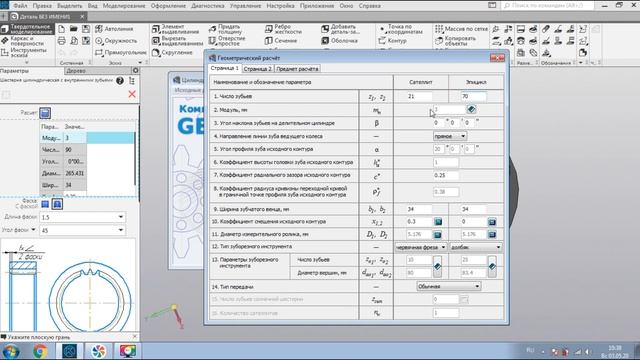640x360 pixels.
Task: Expand the toolset list chevron below Инструменты эскиза
Action: (27, 62)
